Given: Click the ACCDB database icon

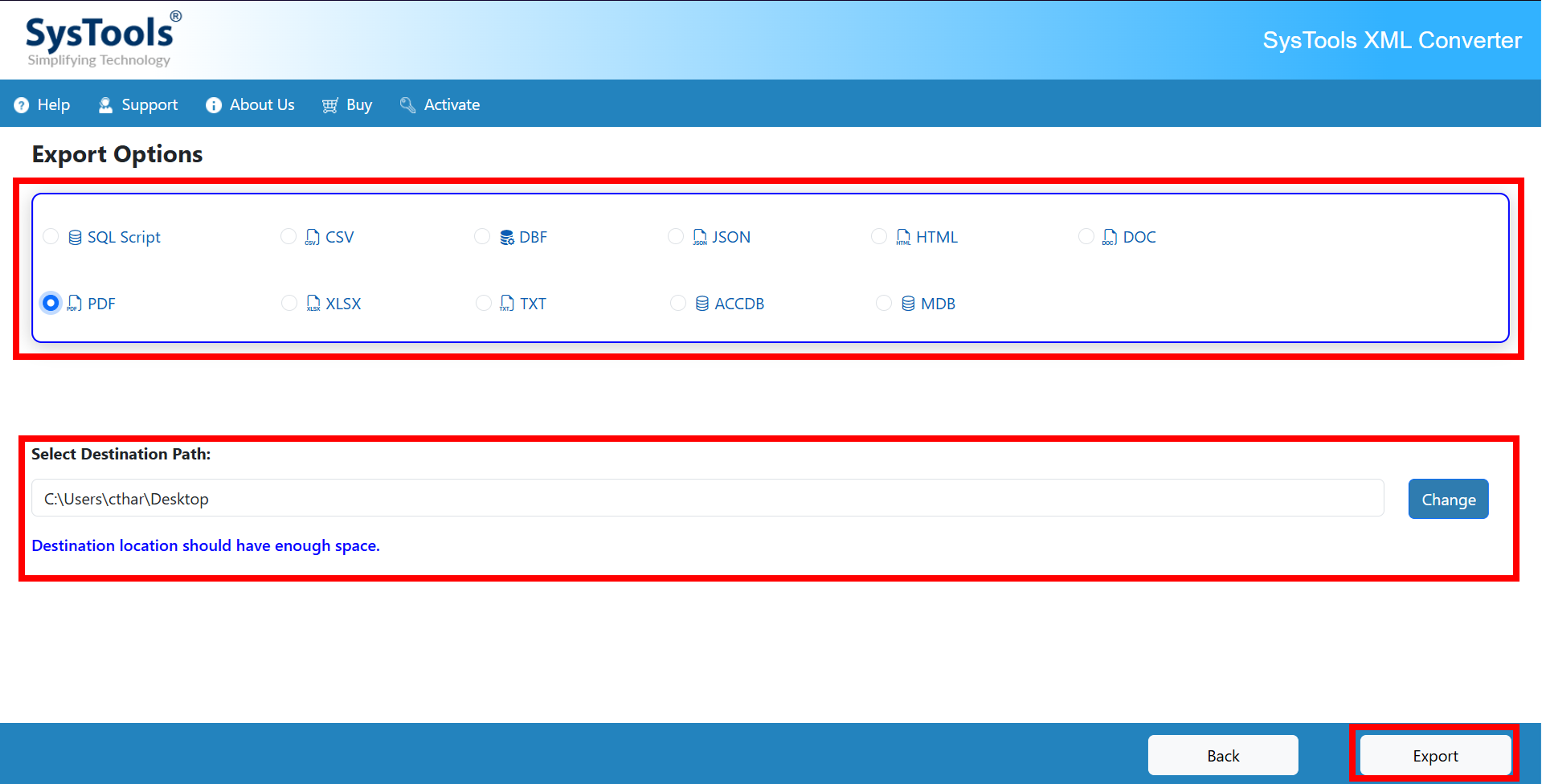Looking at the screenshot, I should point(702,304).
